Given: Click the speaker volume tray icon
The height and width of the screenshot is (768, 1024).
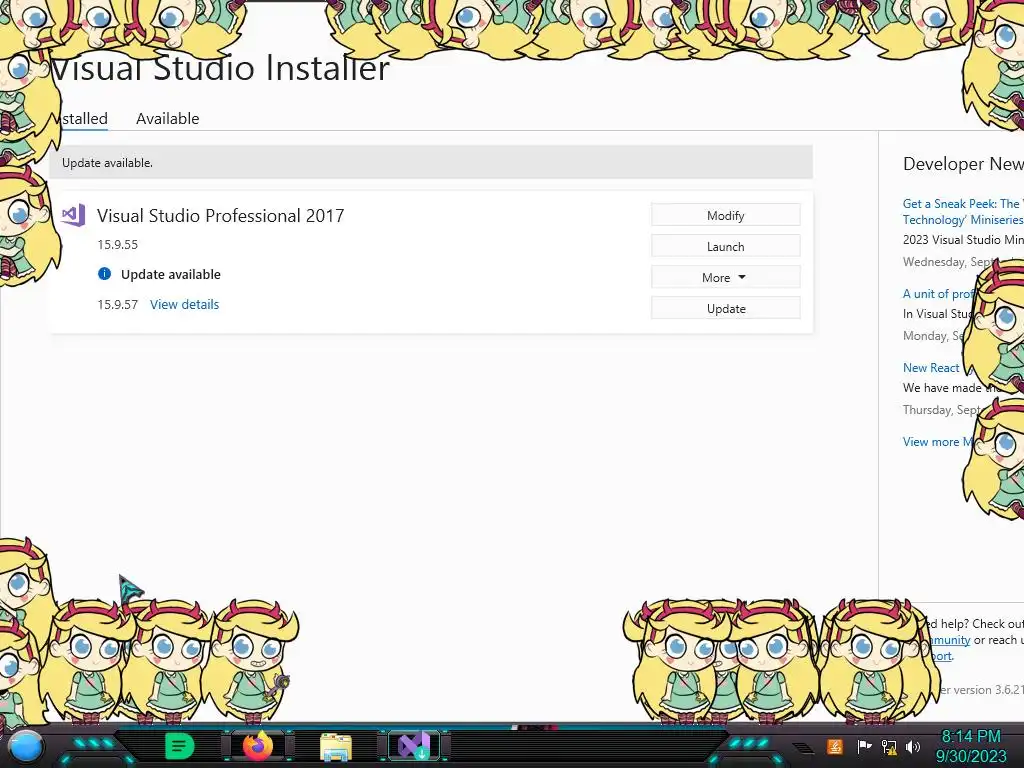Looking at the screenshot, I should [x=913, y=746].
